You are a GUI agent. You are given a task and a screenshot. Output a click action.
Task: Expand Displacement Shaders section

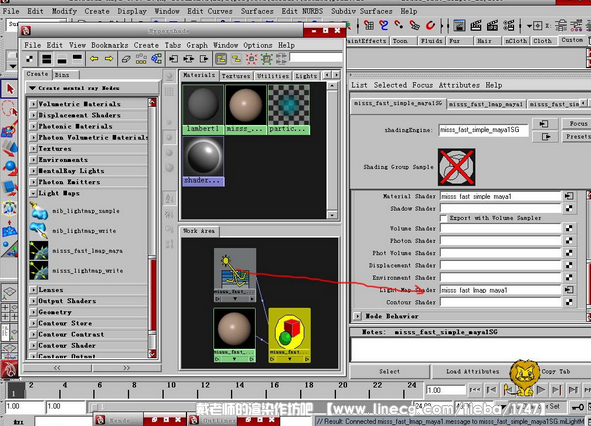[x=34, y=115]
